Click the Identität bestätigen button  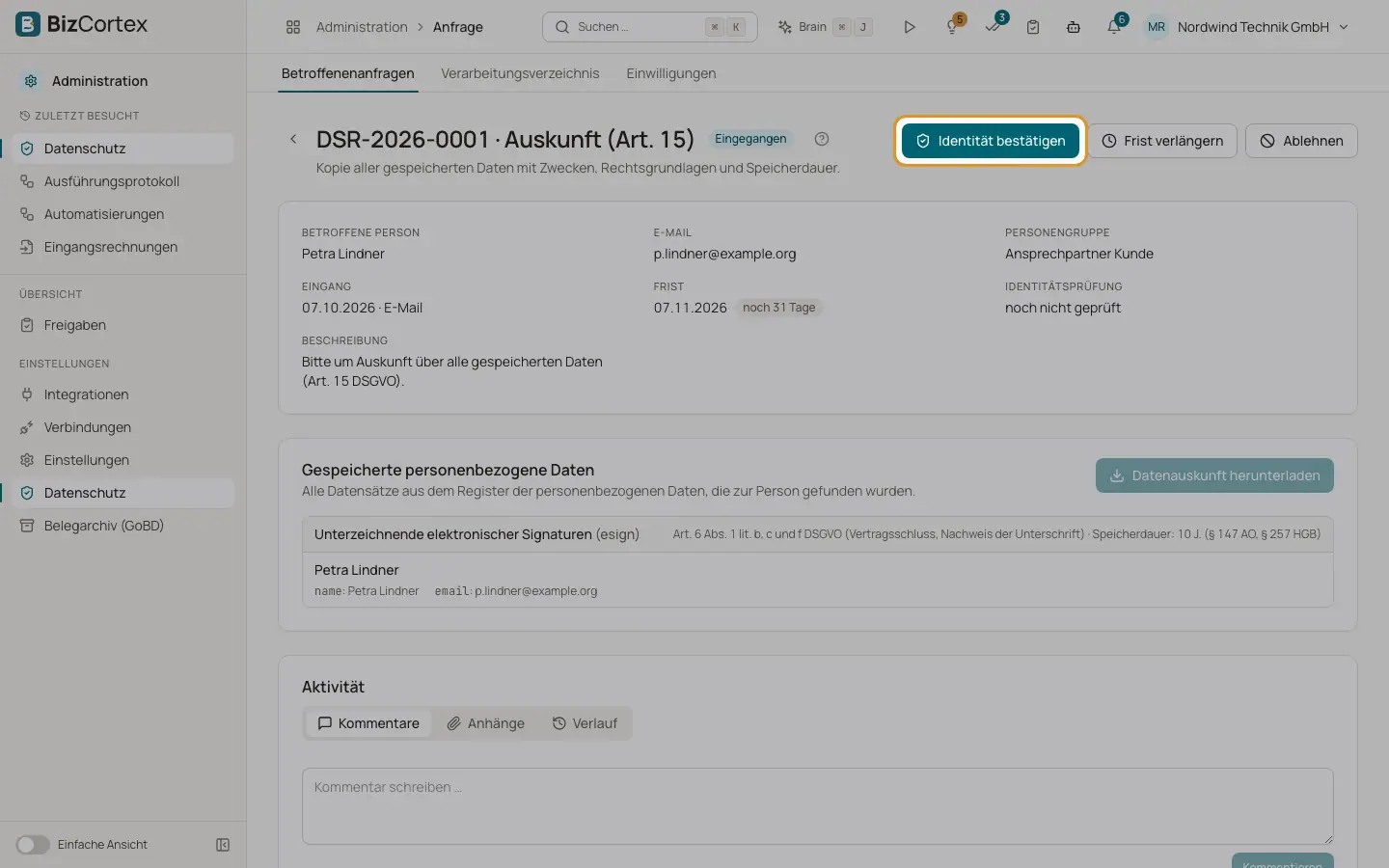(x=991, y=141)
